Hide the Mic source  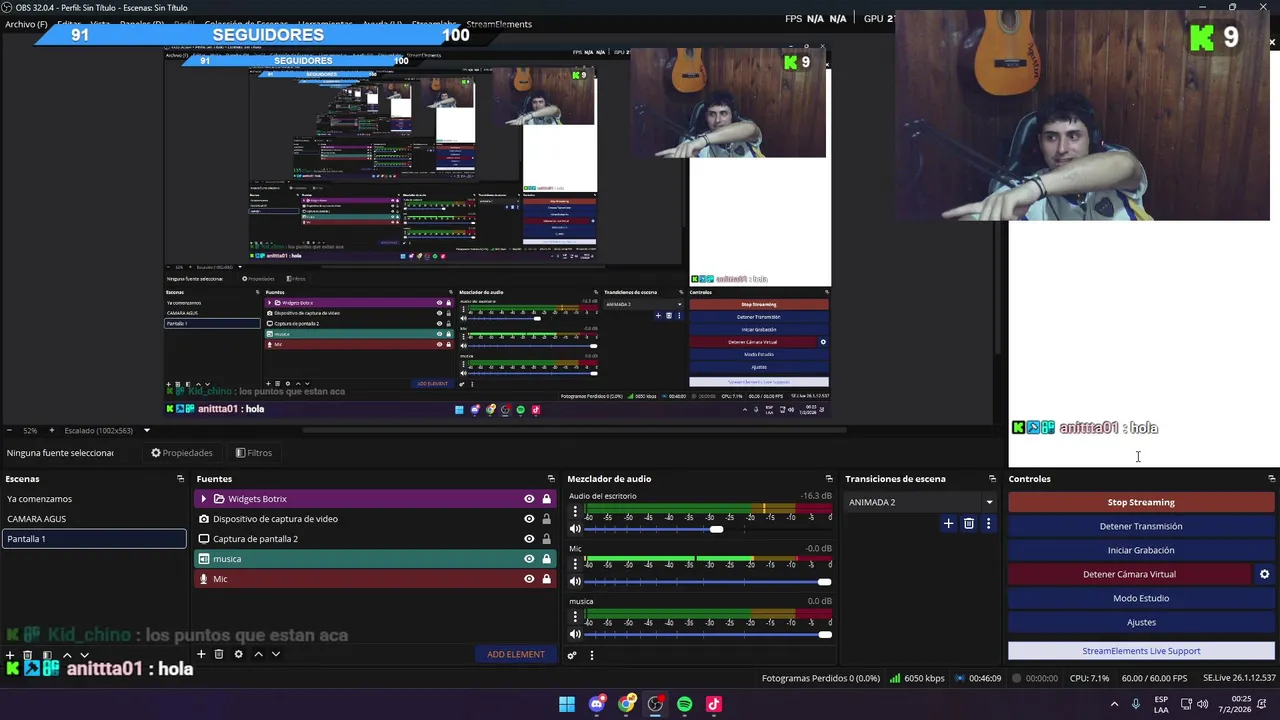point(529,579)
